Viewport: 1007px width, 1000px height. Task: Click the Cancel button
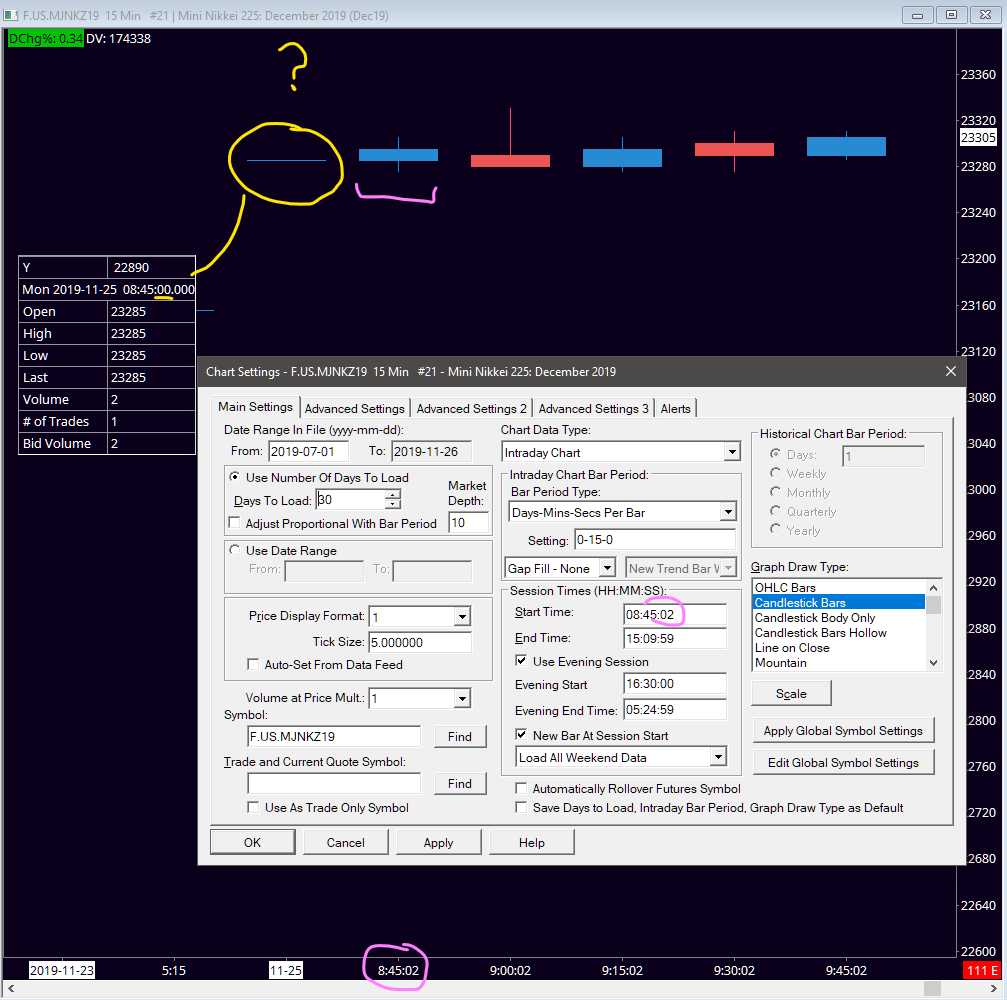346,842
